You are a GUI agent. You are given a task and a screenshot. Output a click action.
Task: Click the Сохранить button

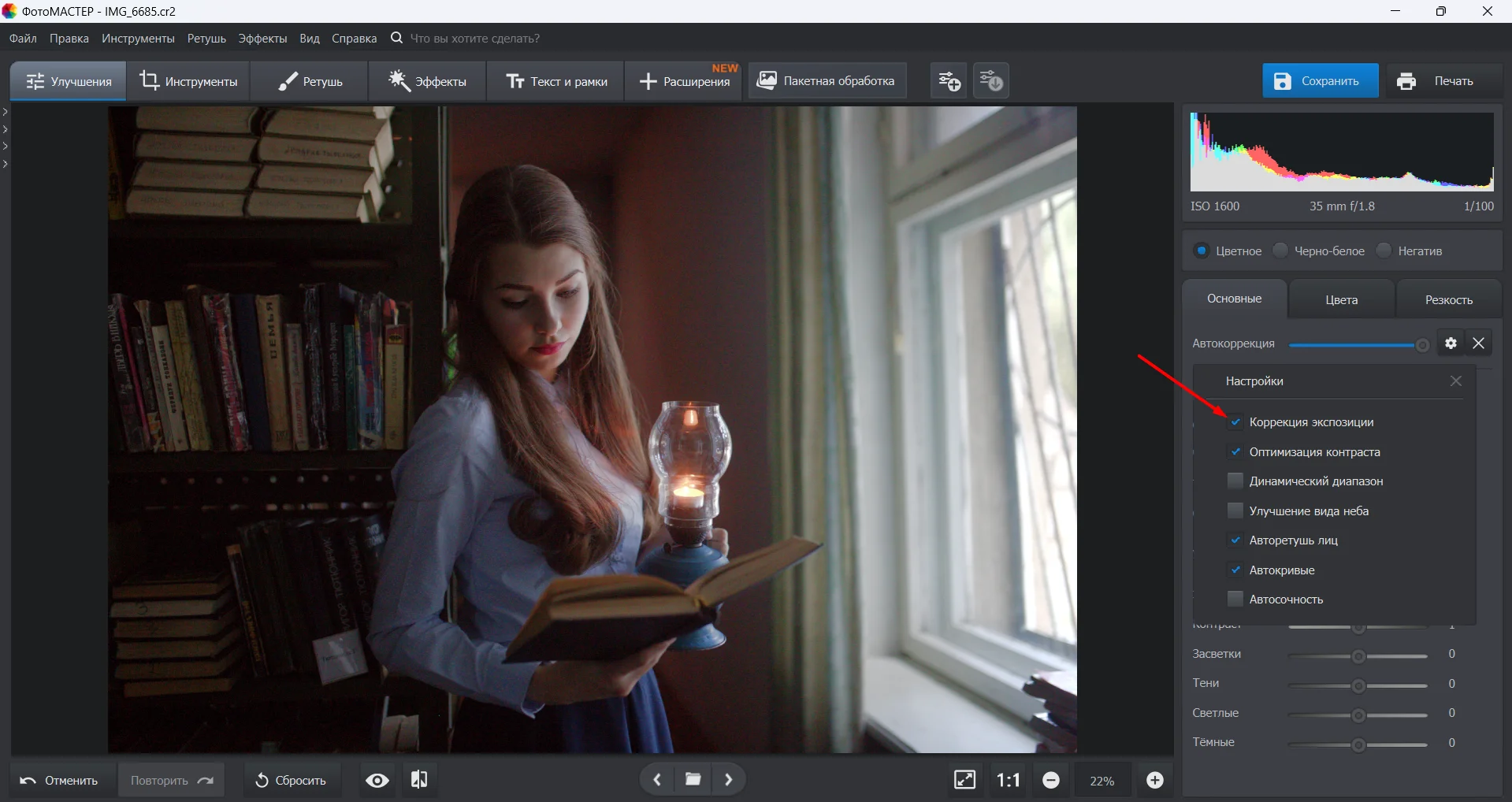click(x=1321, y=80)
